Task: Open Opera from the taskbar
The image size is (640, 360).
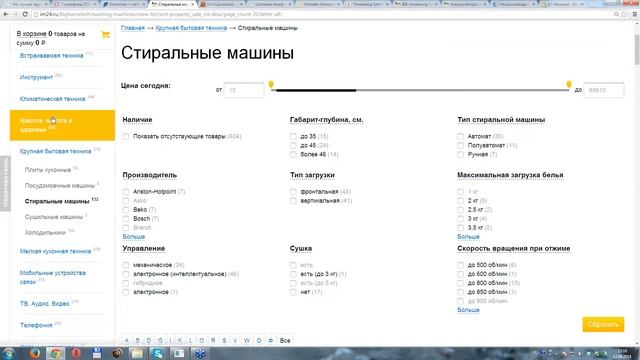Action: tap(76, 353)
